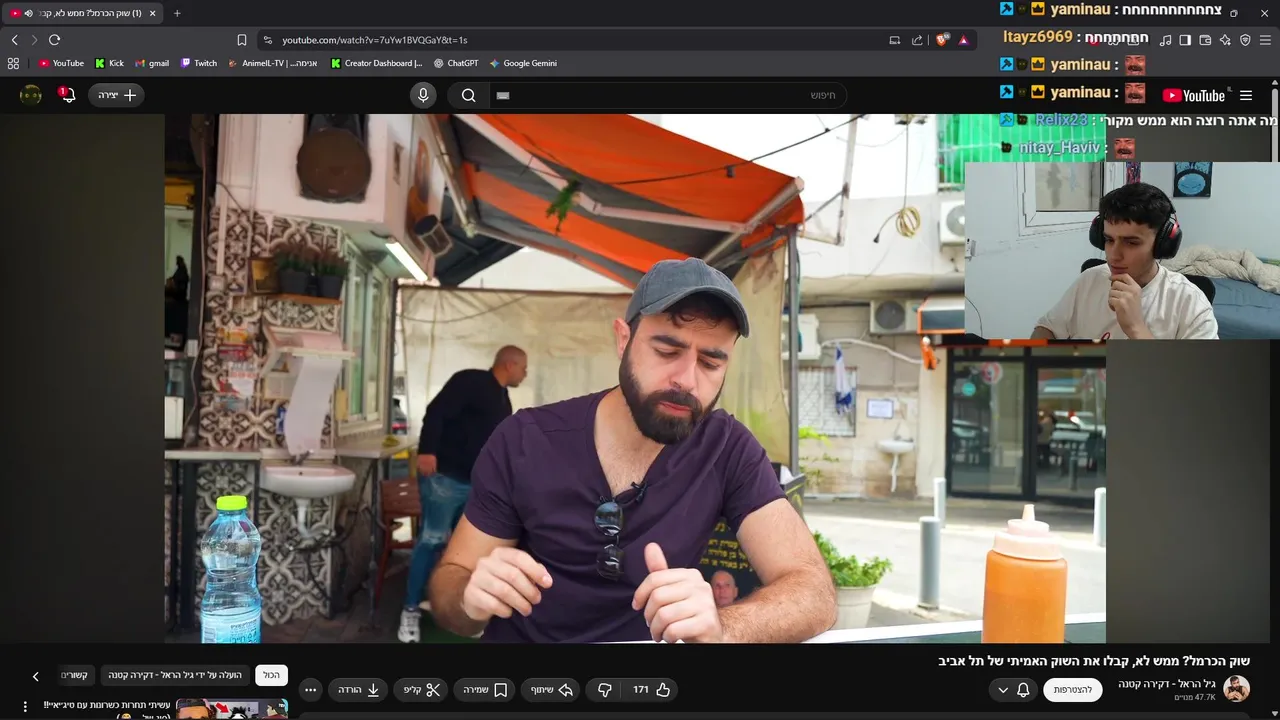Open the Google Gemini bookmark
Image resolution: width=1280 pixels, height=720 pixels.
click(523, 63)
